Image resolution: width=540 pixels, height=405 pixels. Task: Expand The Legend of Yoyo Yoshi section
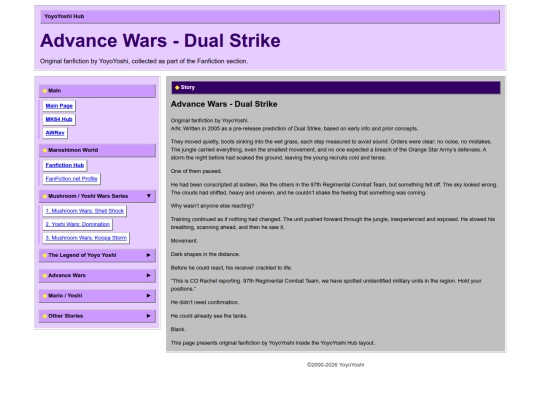point(97,255)
